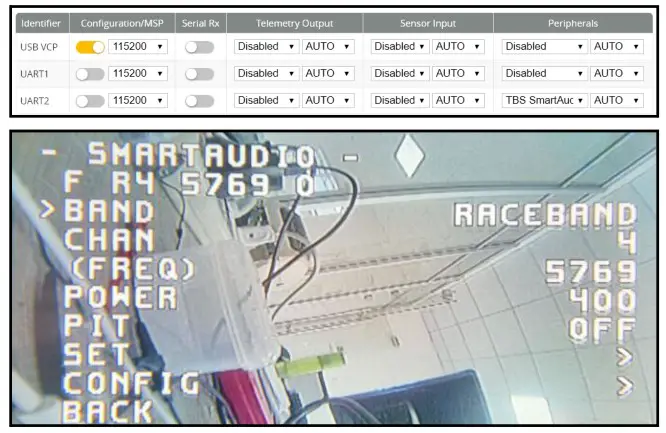Select the PIT item in OSD menu
The height and width of the screenshot is (433, 666).
tap(97, 326)
